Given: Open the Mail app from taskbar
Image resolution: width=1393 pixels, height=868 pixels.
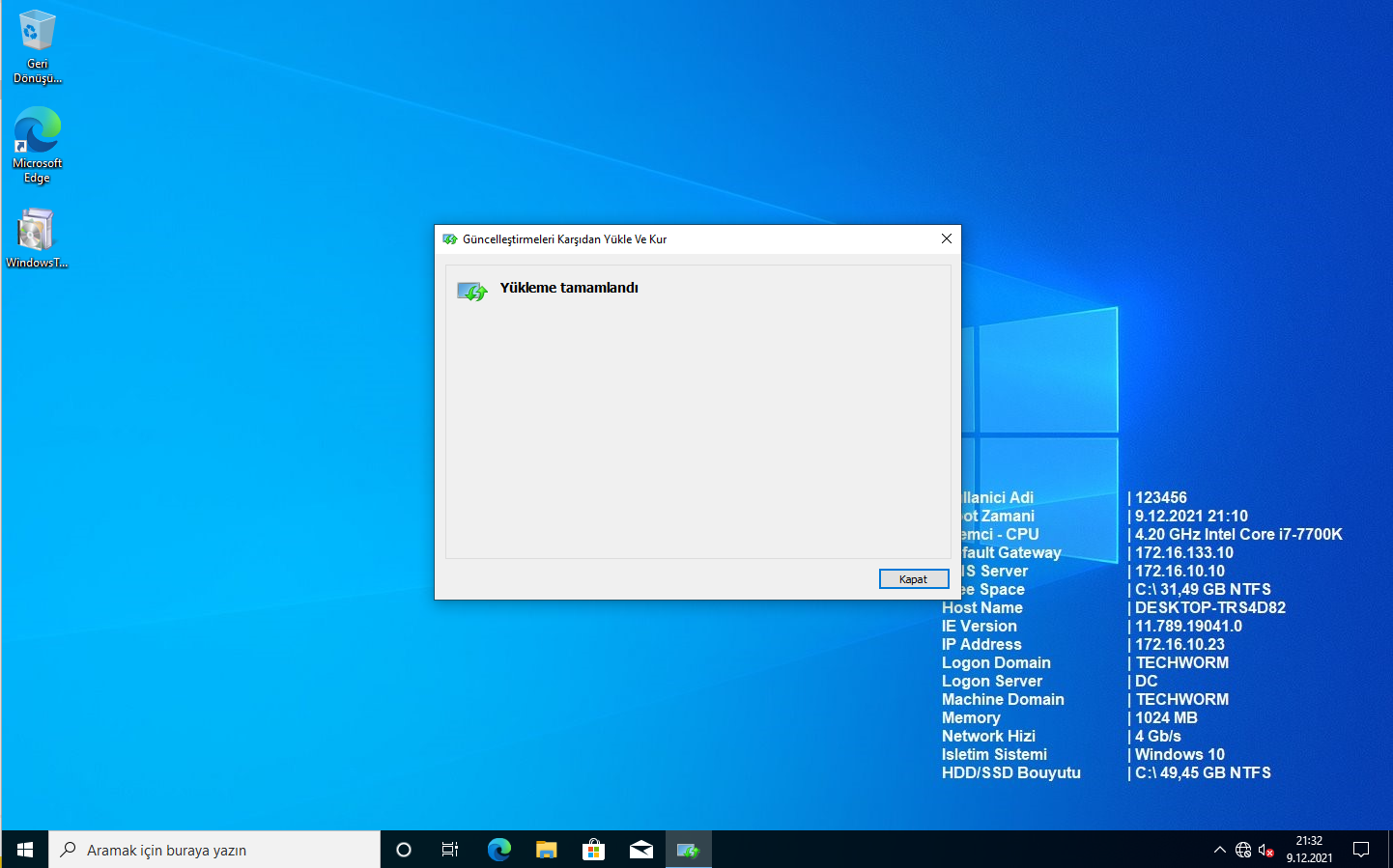Looking at the screenshot, I should tap(640, 850).
